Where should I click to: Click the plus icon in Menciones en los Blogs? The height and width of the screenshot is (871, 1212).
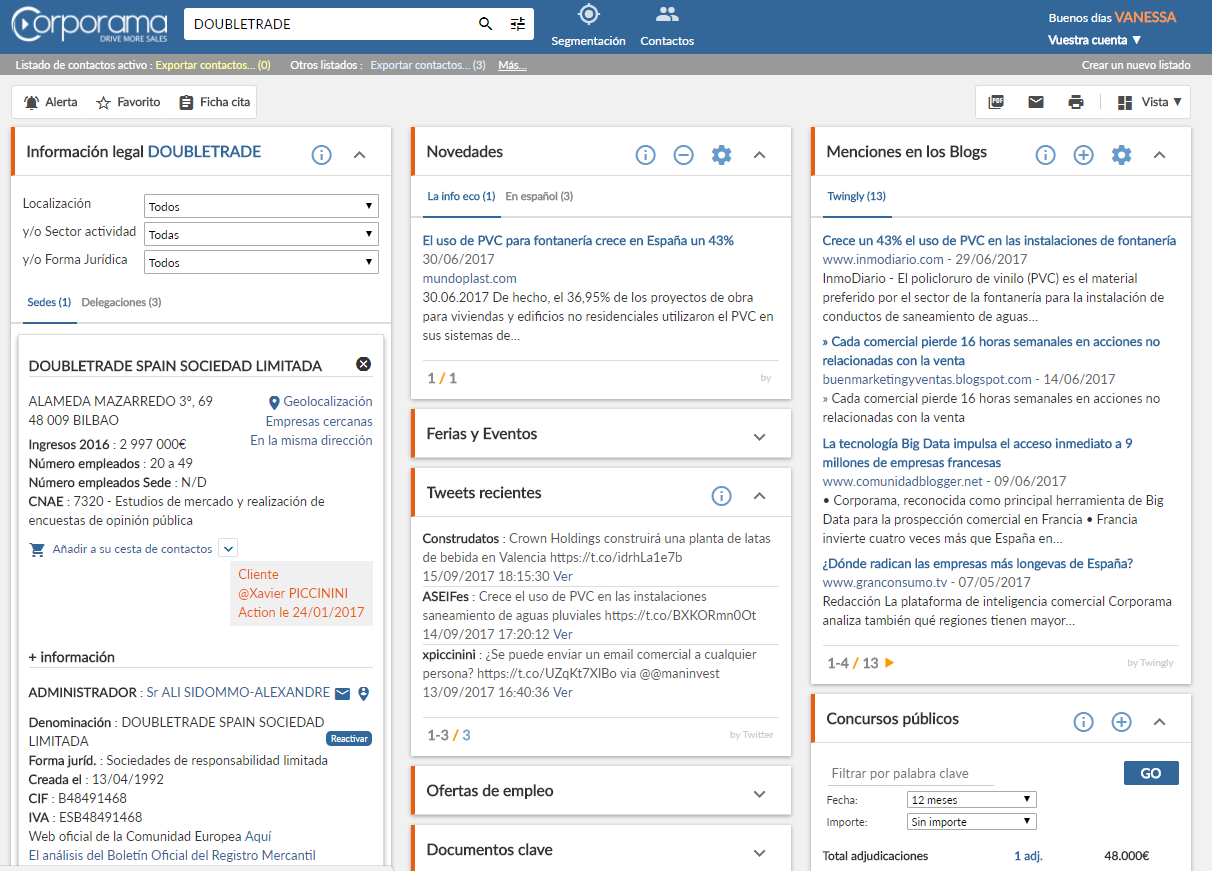[x=1083, y=155]
